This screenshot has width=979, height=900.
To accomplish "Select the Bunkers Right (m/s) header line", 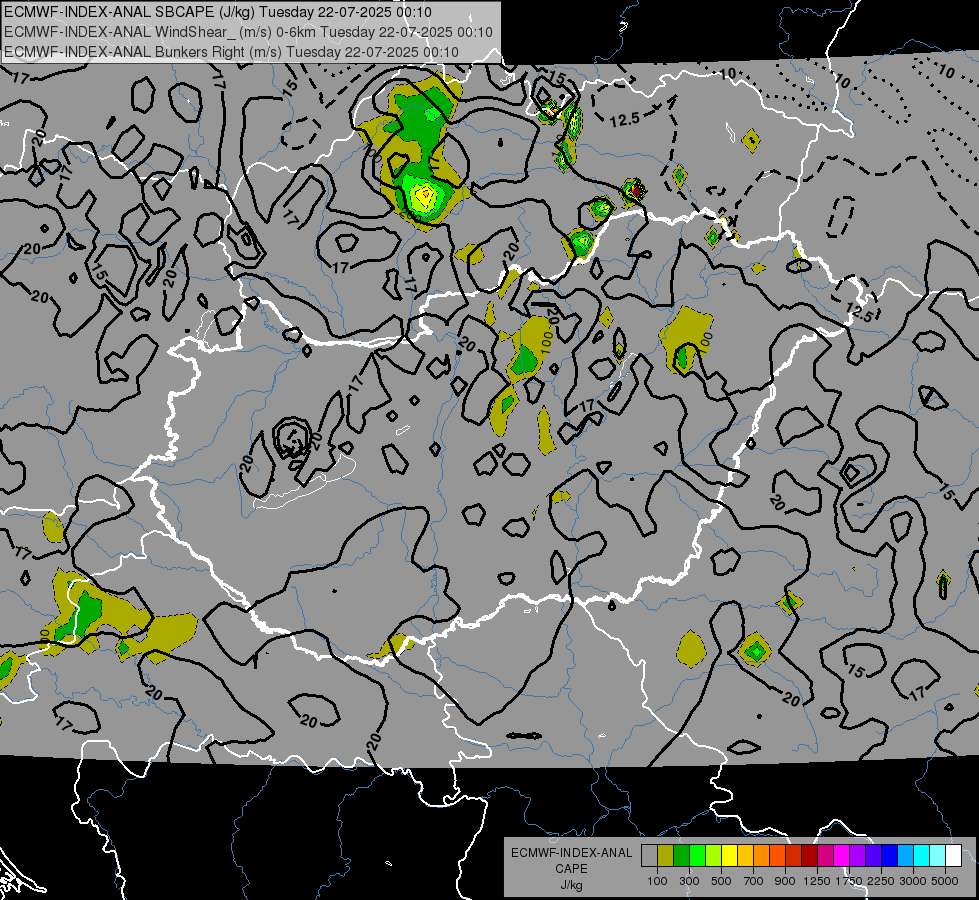I will 231,52.
